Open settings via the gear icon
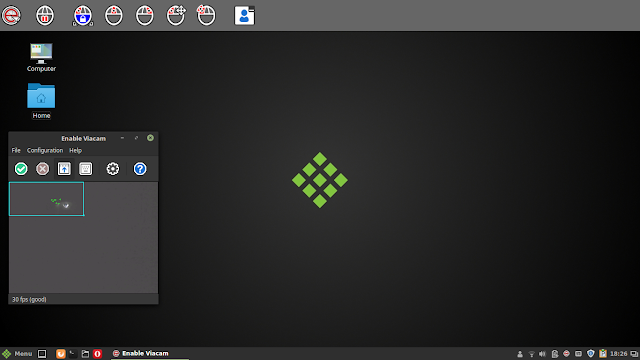This screenshot has height=360, width=640. (x=113, y=169)
